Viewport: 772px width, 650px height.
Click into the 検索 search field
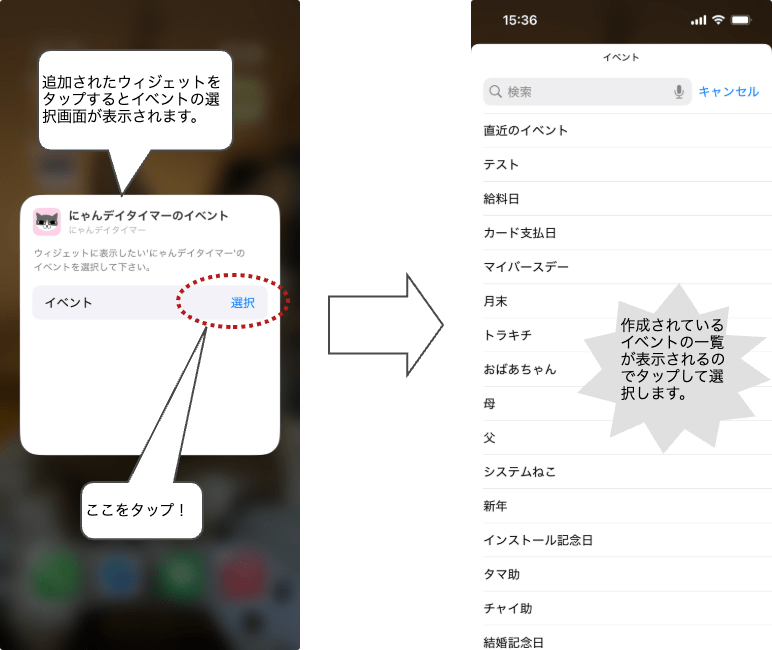tap(585, 92)
